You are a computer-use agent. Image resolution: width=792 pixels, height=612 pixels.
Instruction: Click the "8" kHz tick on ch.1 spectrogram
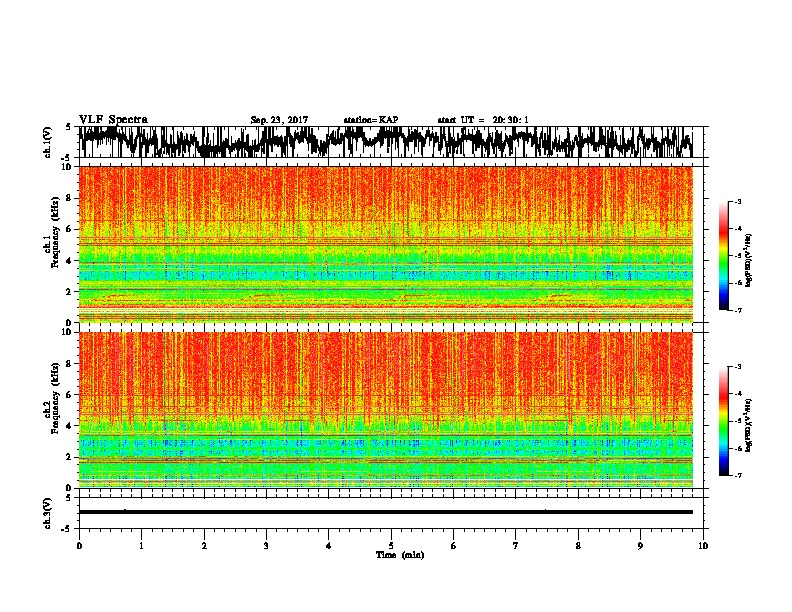pyautogui.click(x=70, y=198)
